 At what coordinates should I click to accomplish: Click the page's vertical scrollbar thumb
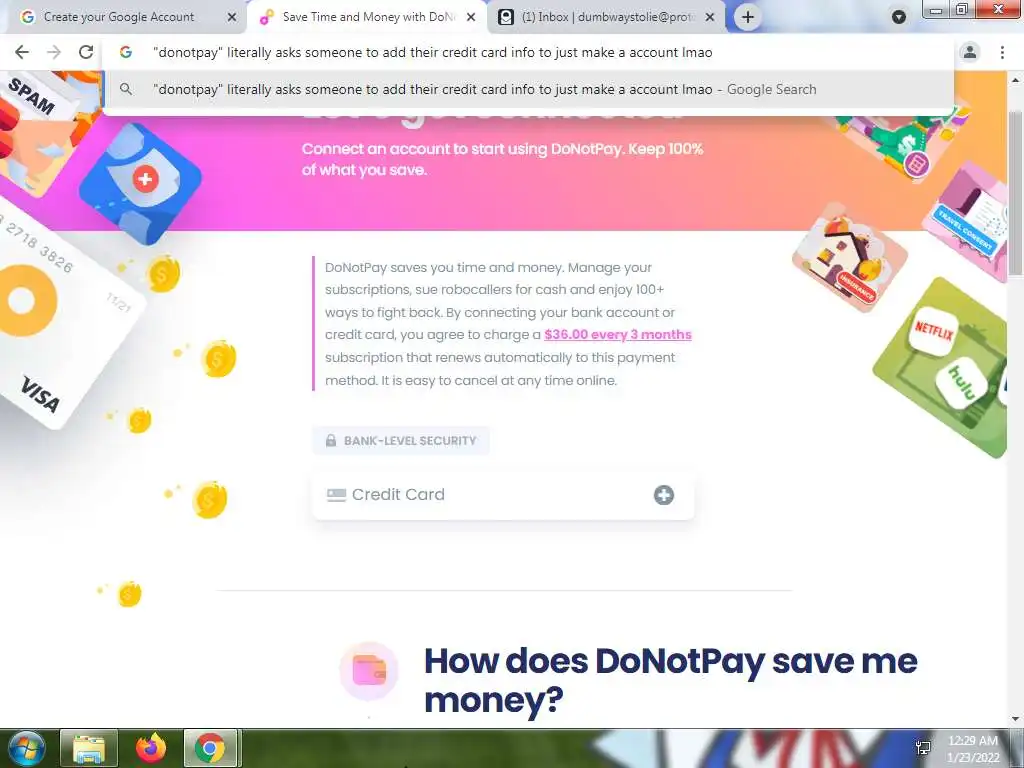coord(1015,193)
